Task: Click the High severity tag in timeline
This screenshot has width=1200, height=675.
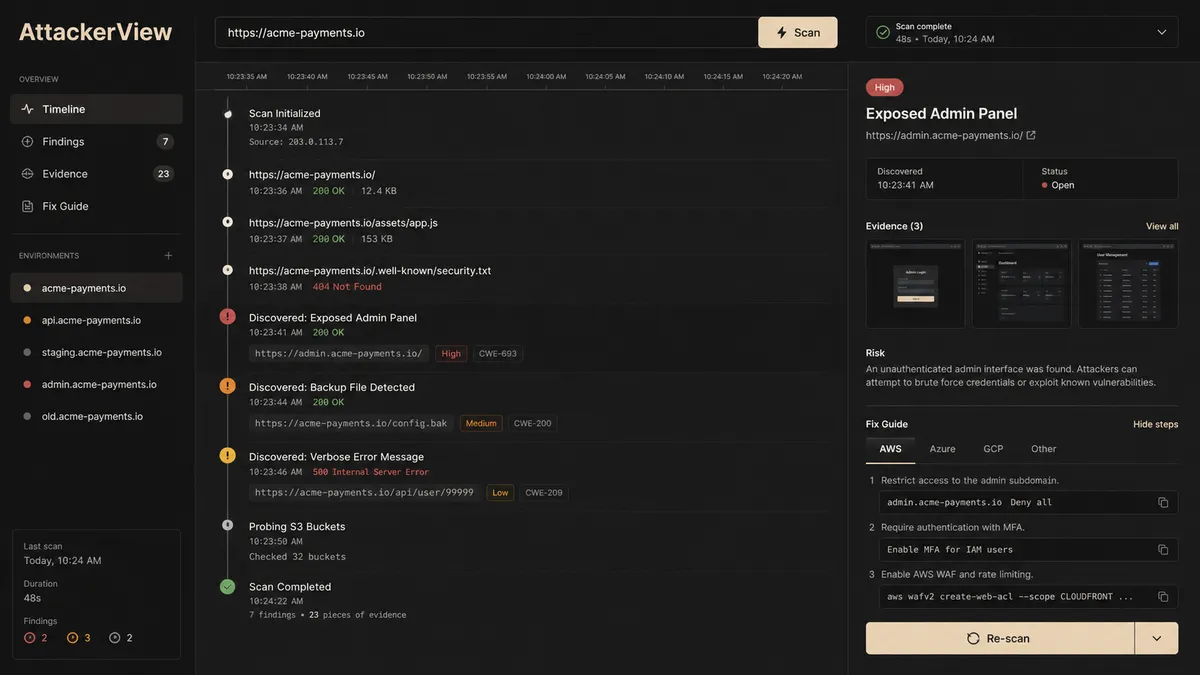Action: (x=451, y=353)
